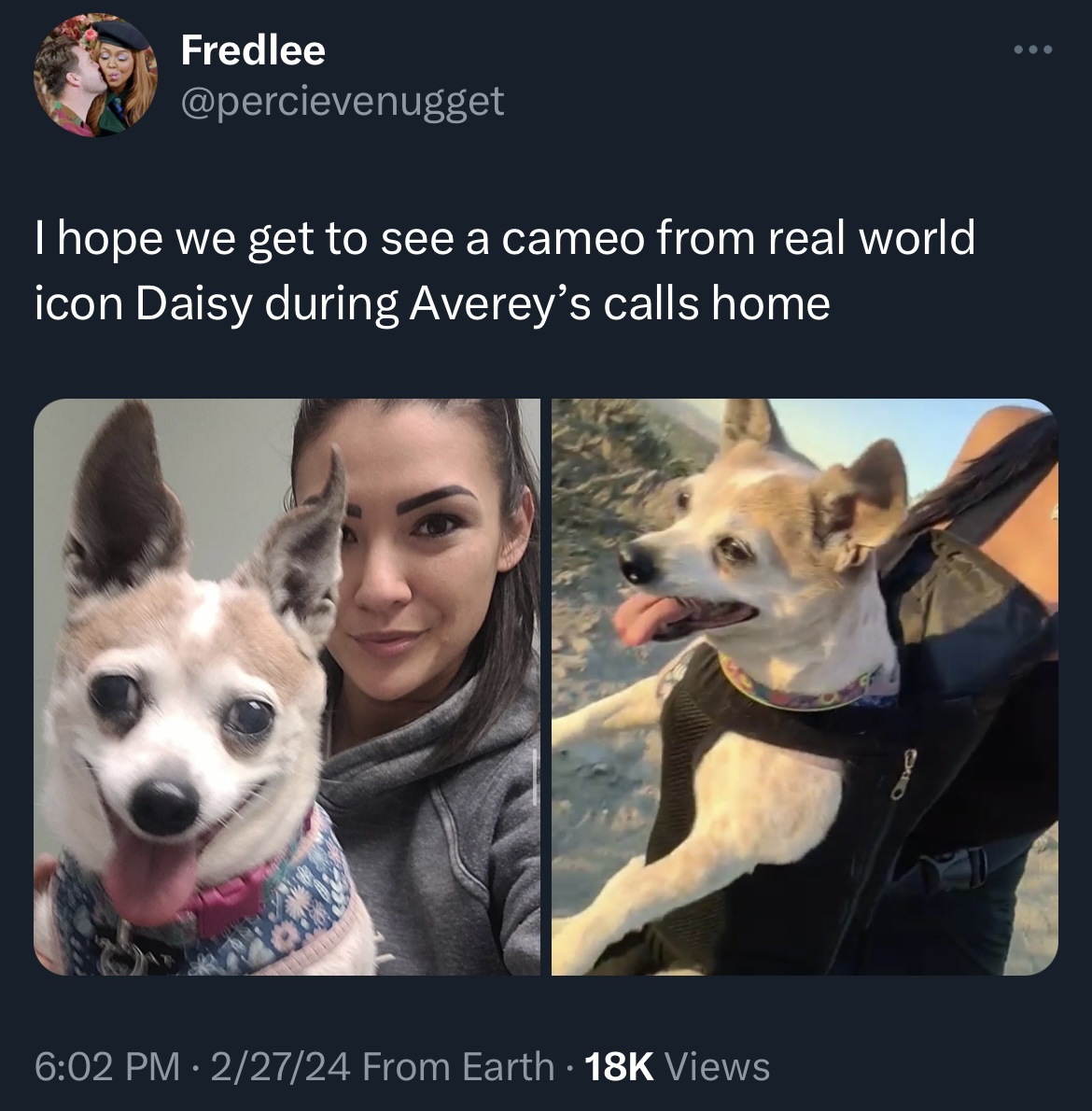Screen dimensions: 1092x1111
Task: Click the 6:02 PM timestamp
Action: 107,1066
